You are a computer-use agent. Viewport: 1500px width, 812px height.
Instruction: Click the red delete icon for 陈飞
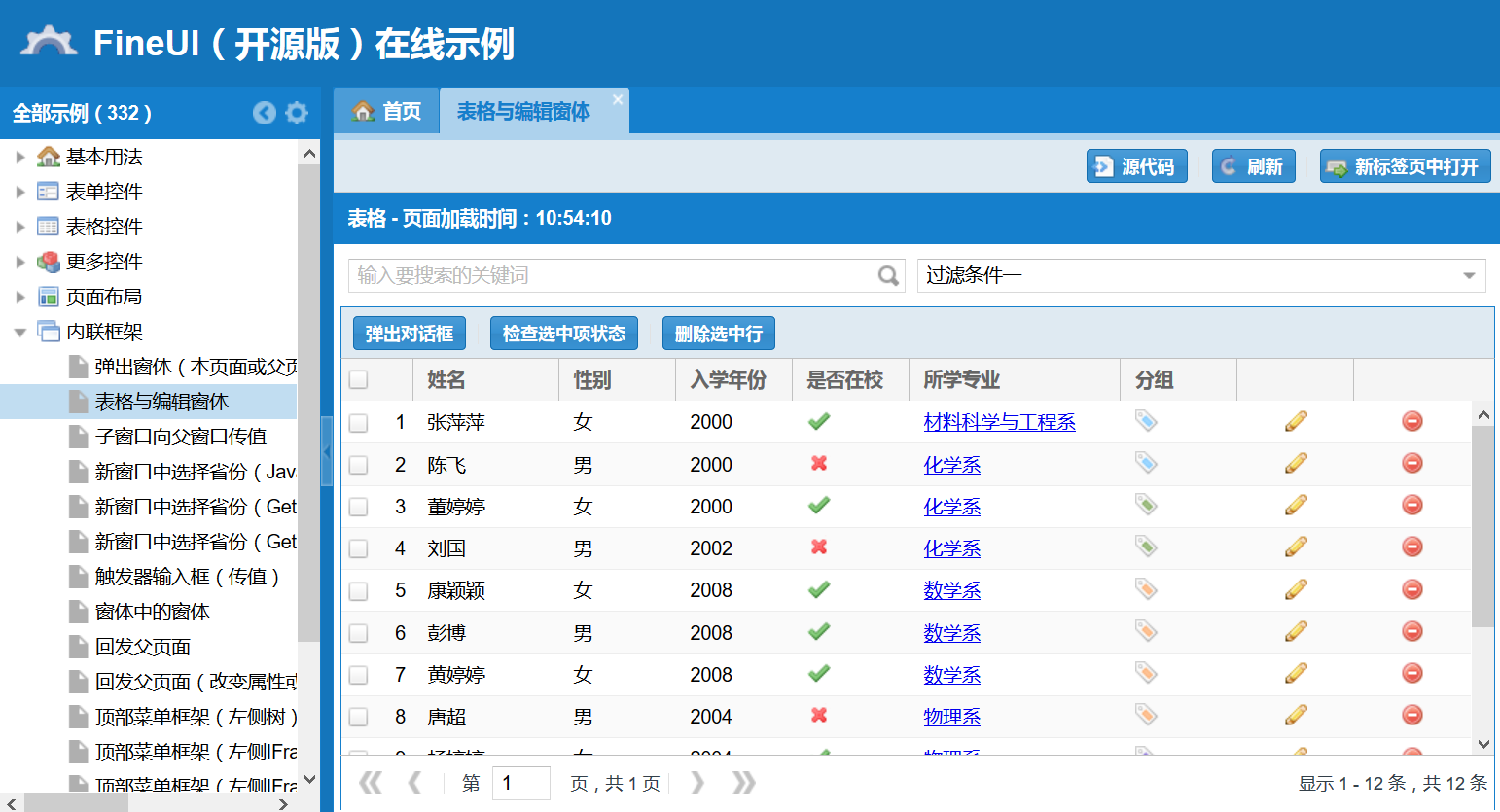(1412, 464)
